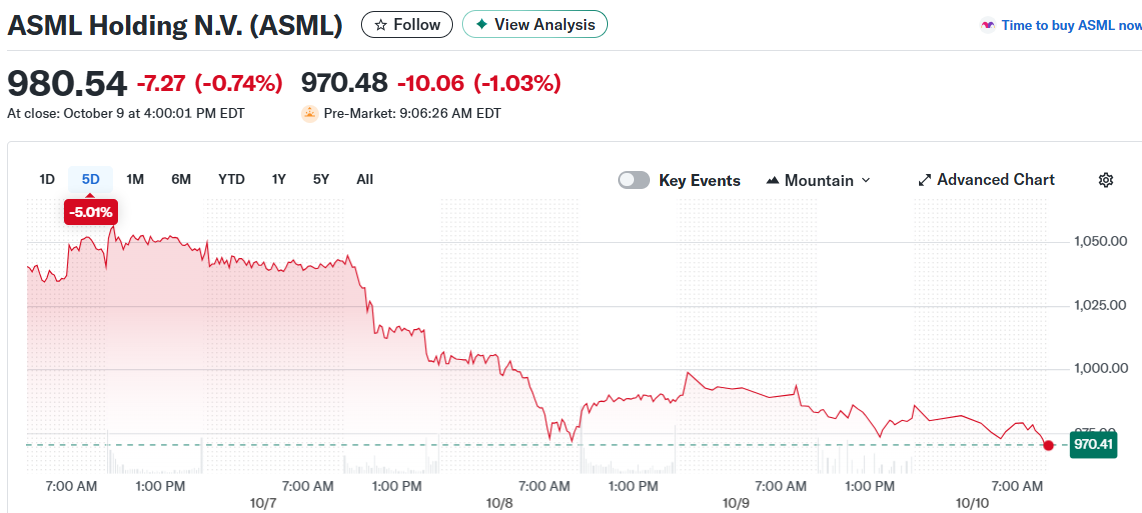The width and height of the screenshot is (1142, 513).
Task: Toggle the Key Events switch
Action: point(633,180)
